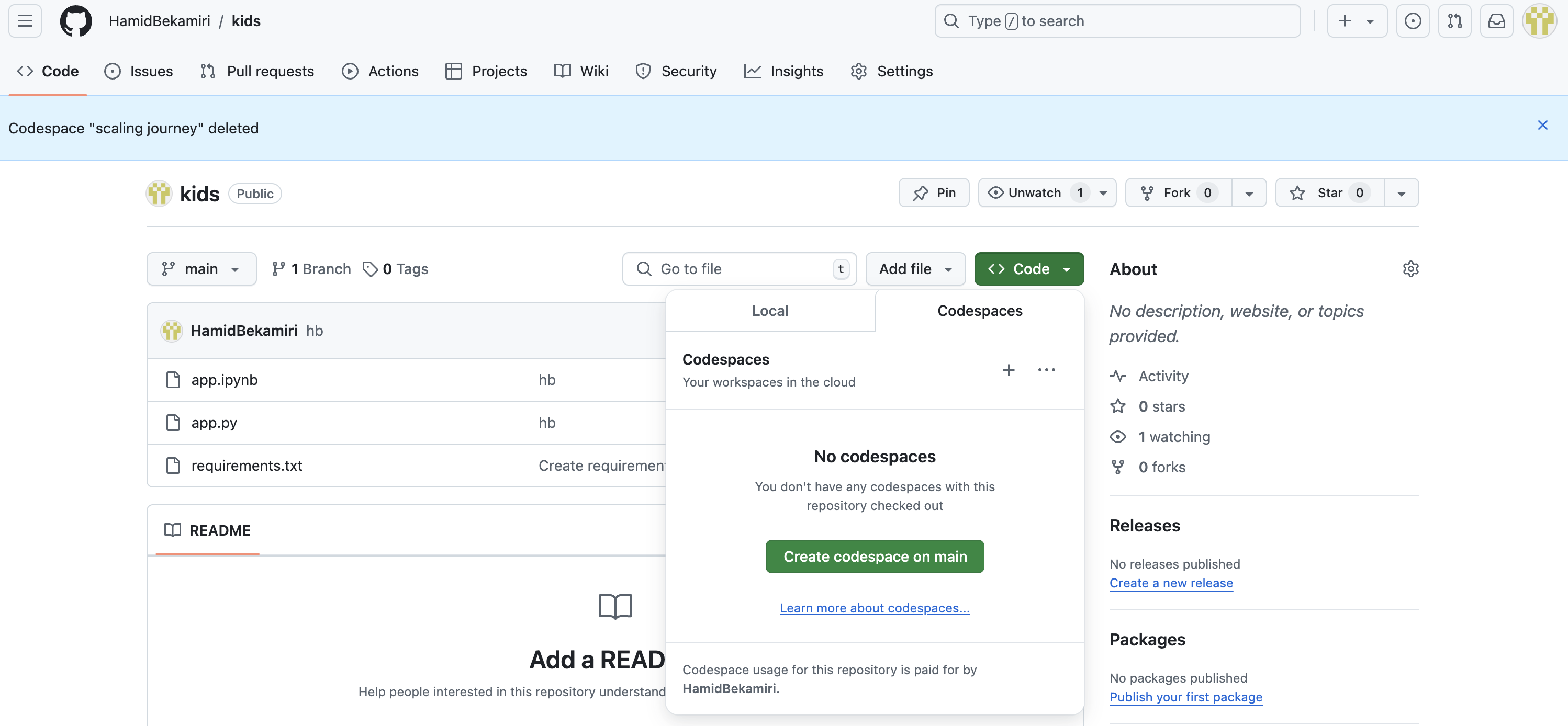Fork the repository
This screenshot has height=726, width=1568.
tap(1179, 193)
